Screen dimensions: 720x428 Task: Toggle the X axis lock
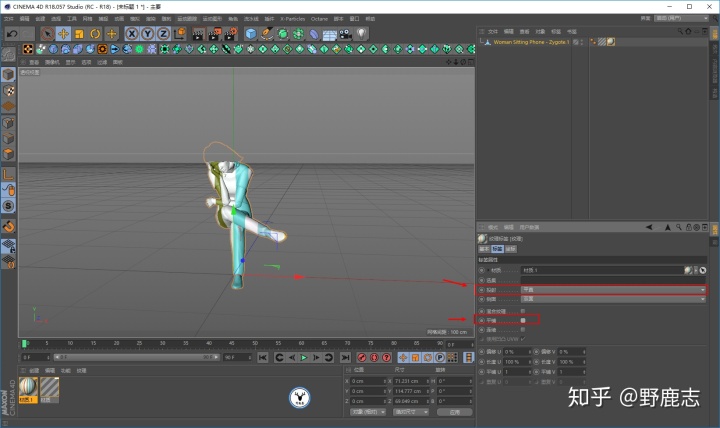132,34
